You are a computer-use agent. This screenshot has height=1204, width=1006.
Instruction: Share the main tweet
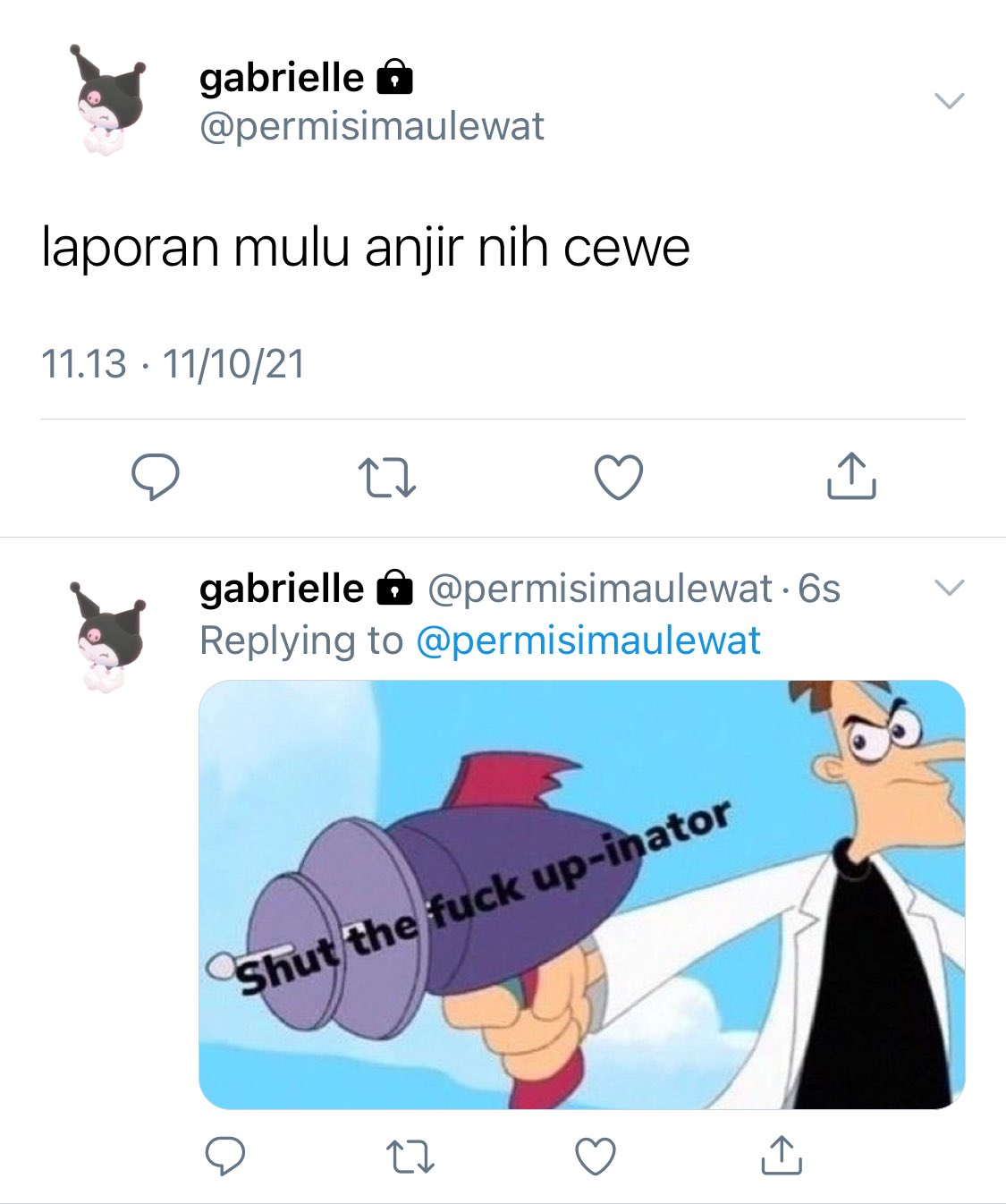click(850, 475)
